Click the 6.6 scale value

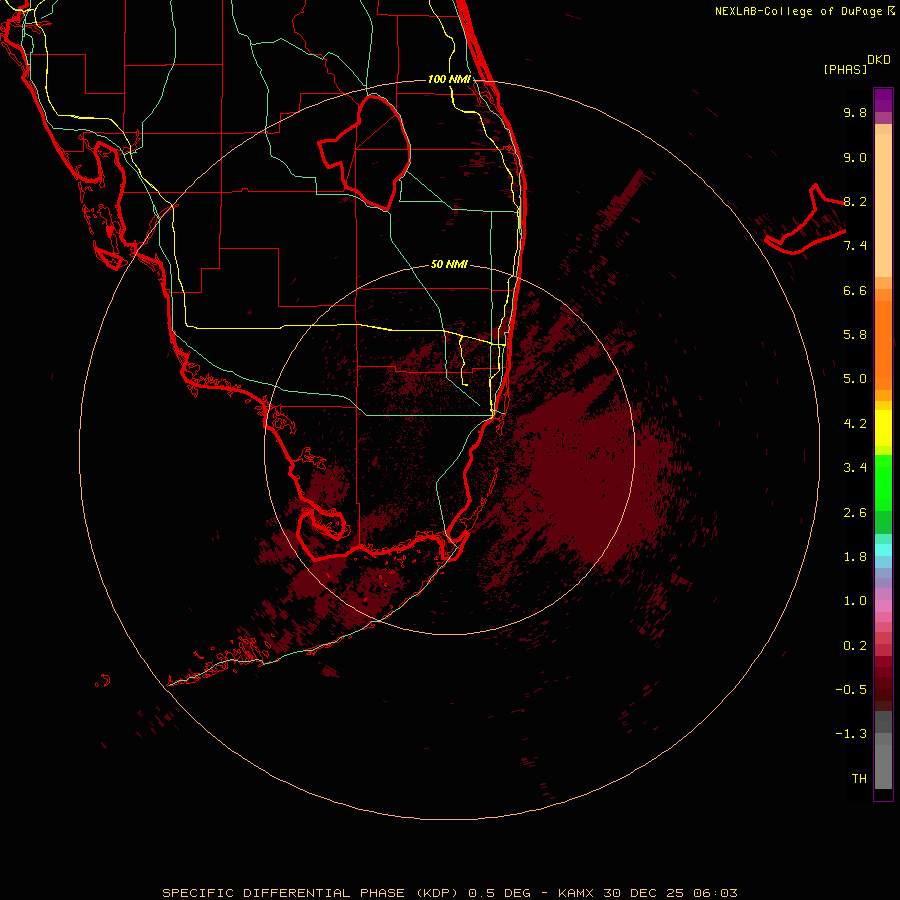point(855,291)
